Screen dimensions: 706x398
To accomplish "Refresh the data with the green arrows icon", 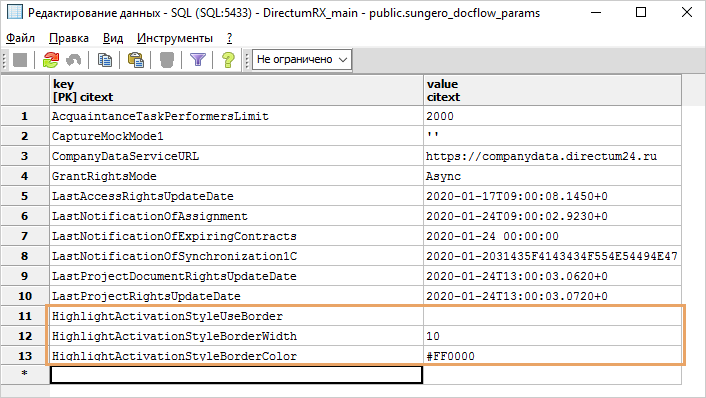I will (51, 59).
